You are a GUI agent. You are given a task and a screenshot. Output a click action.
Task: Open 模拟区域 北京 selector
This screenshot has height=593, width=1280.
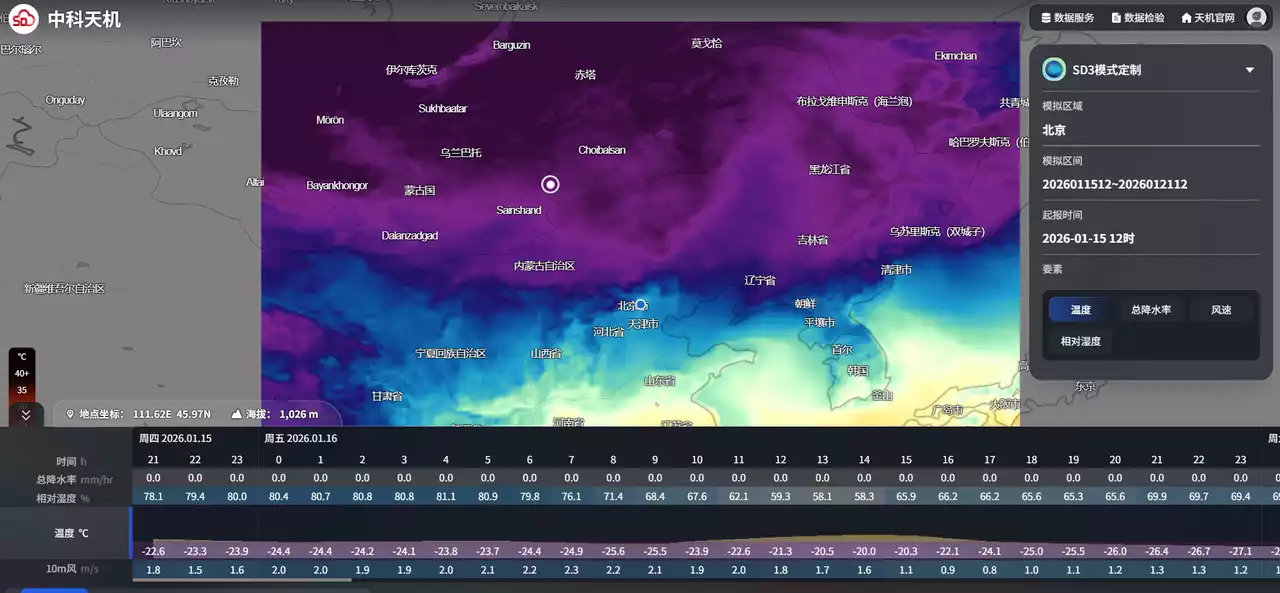(1054, 130)
